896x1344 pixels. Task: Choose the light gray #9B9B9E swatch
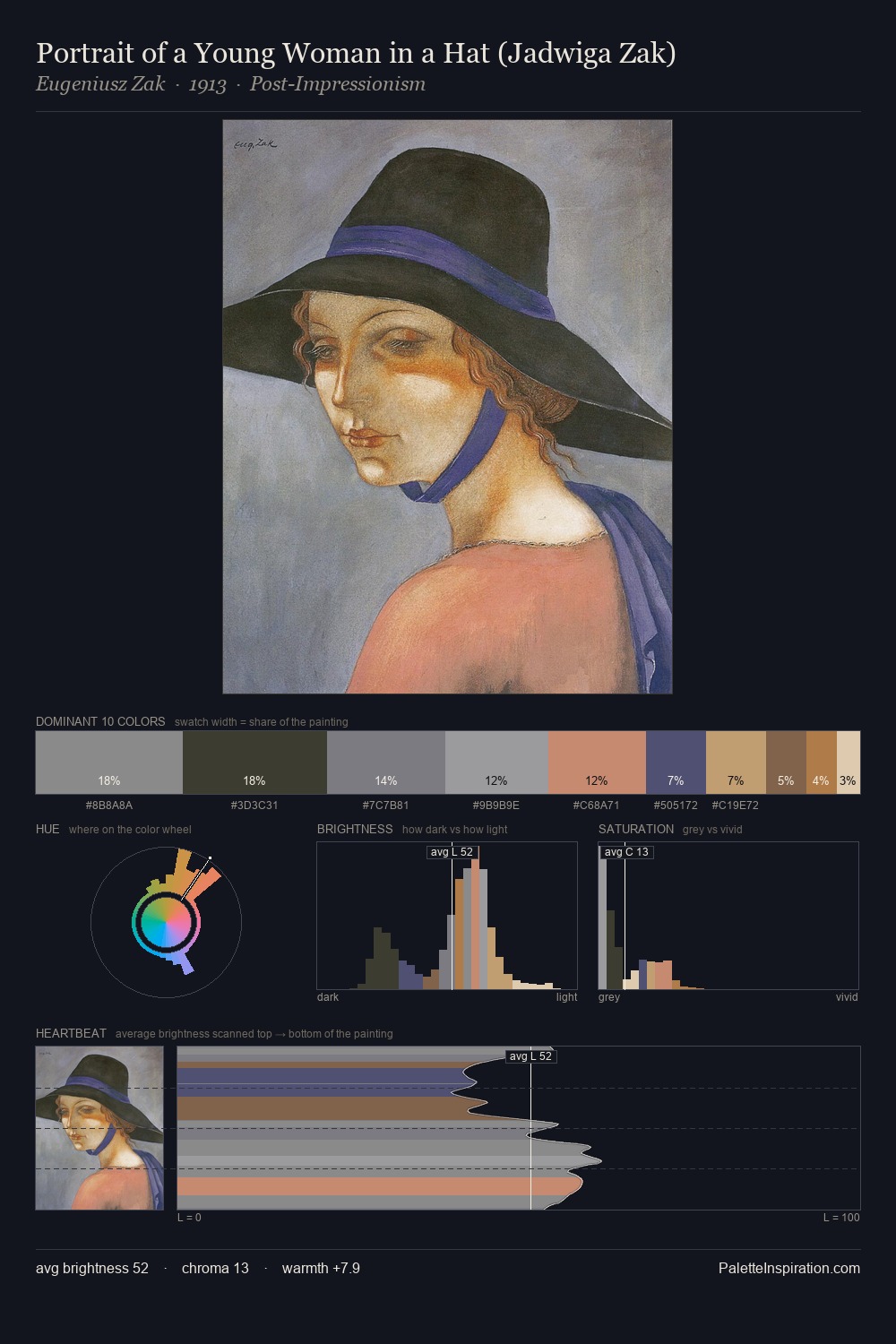point(496,762)
